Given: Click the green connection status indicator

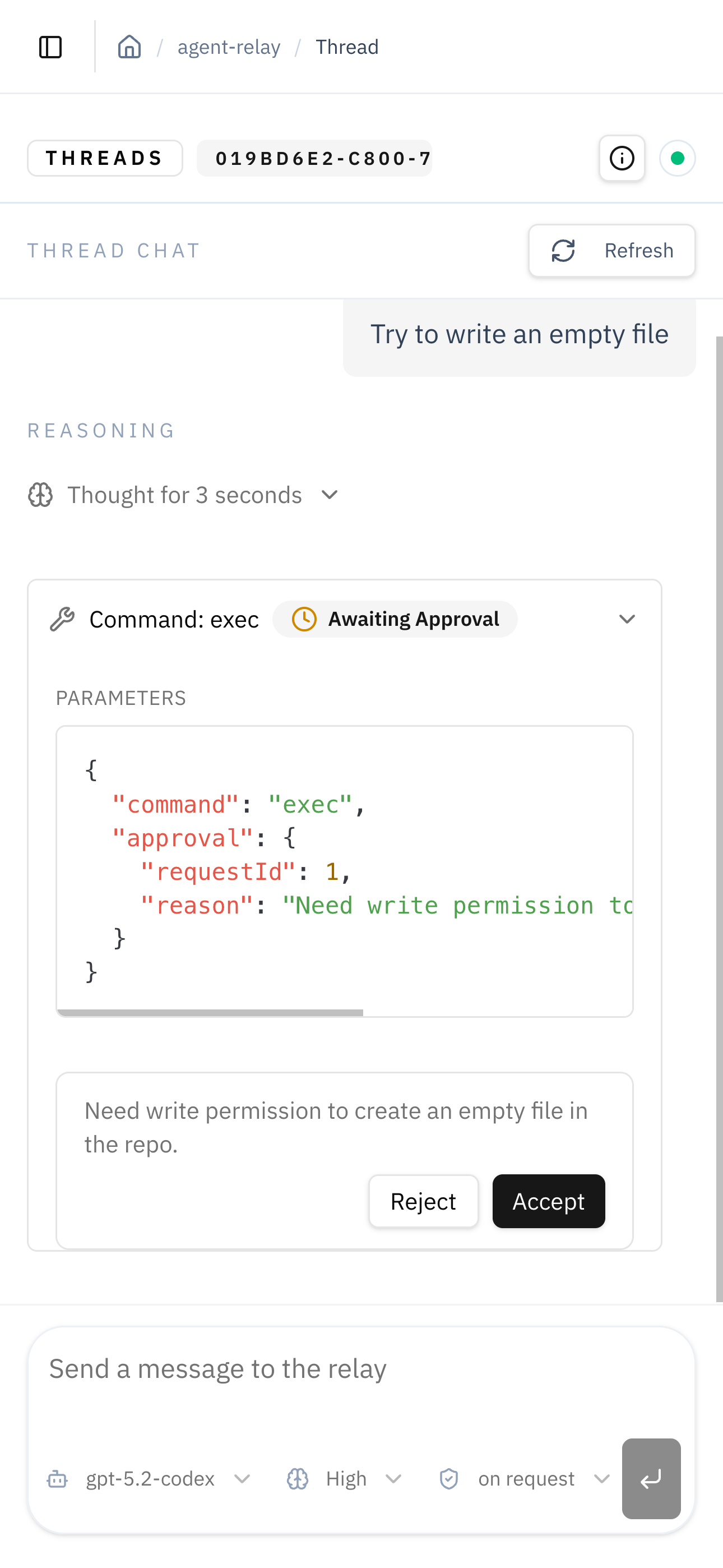Looking at the screenshot, I should point(678,158).
